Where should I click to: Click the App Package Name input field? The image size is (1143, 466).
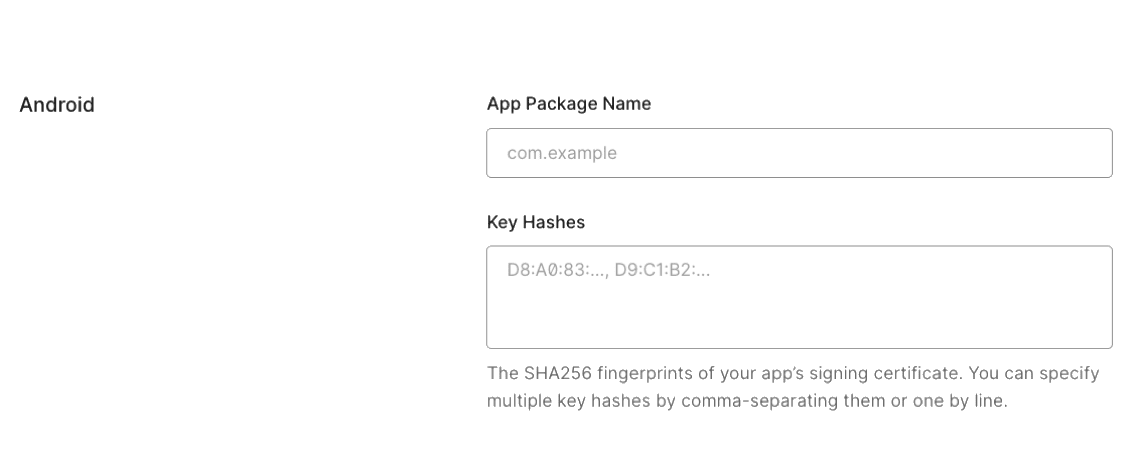tap(799, 153)
